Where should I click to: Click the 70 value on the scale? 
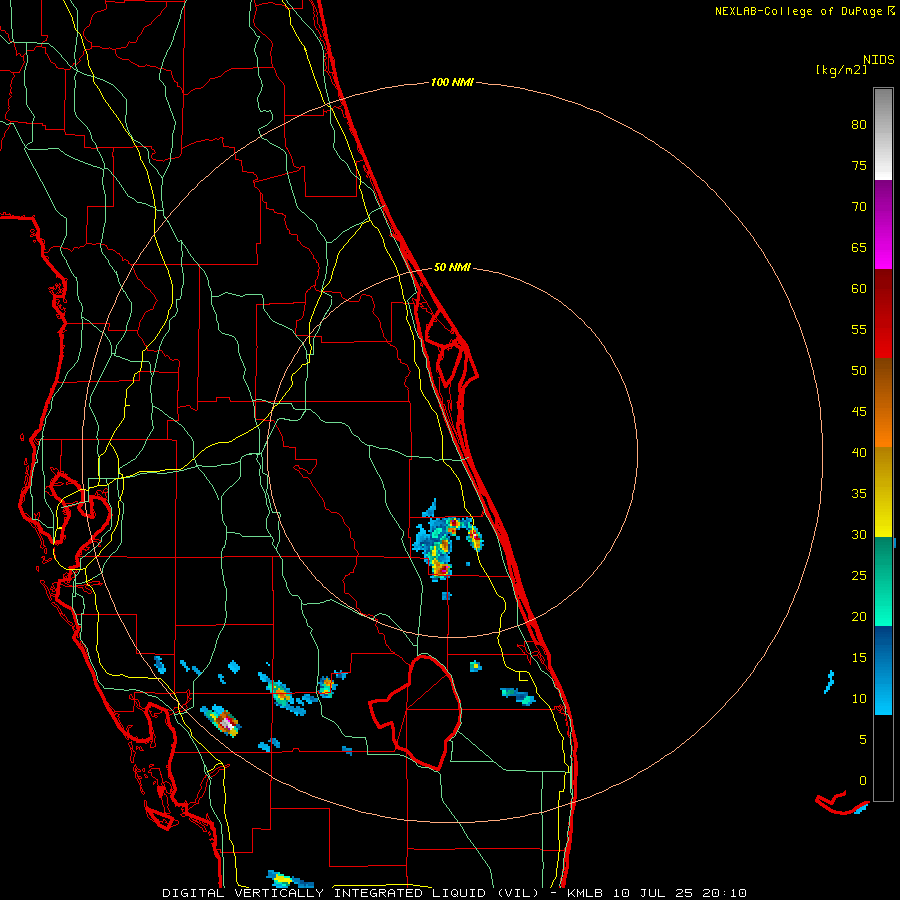tap(859, 207)
